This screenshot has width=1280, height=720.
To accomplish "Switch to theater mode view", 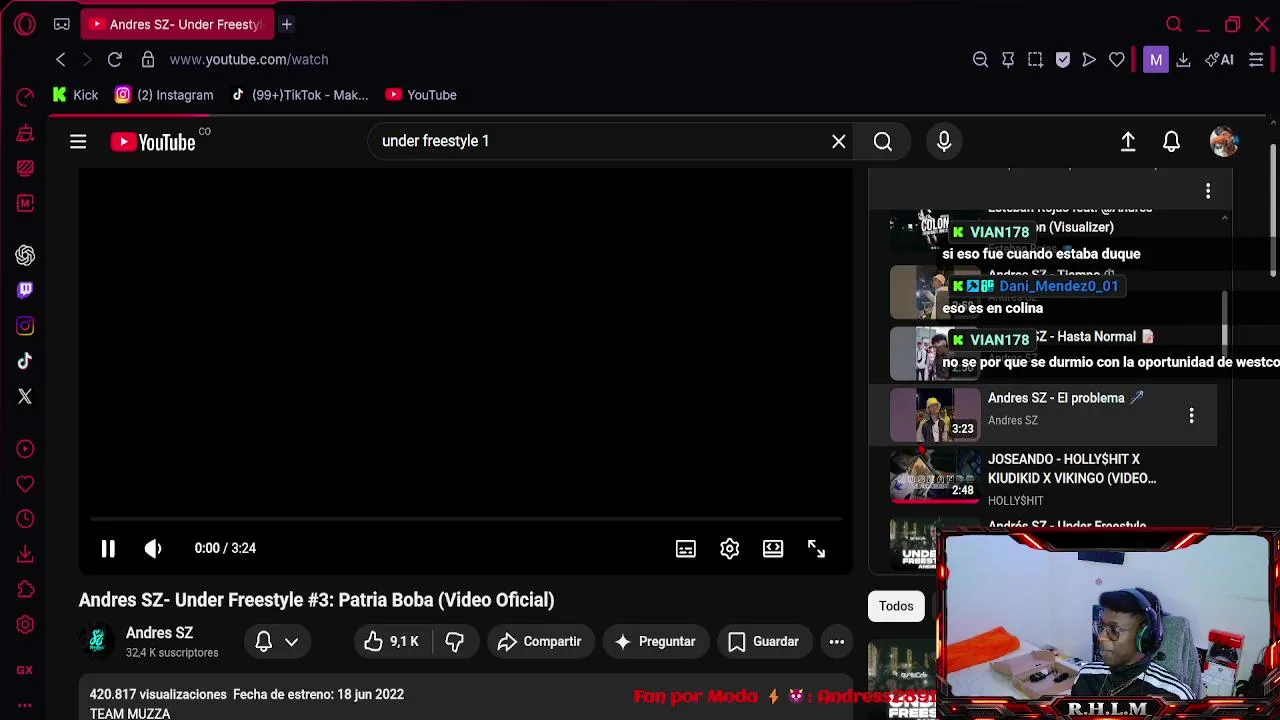I will [773, 548].
